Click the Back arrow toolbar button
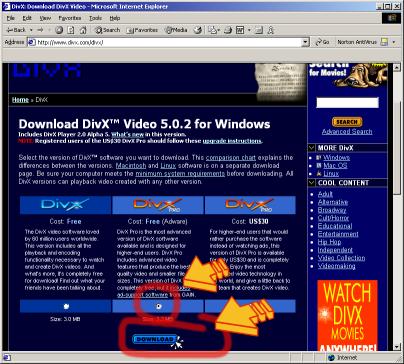The height and width of the screenshot is (364, 404). pyautogui.click(x=16, y=30)
